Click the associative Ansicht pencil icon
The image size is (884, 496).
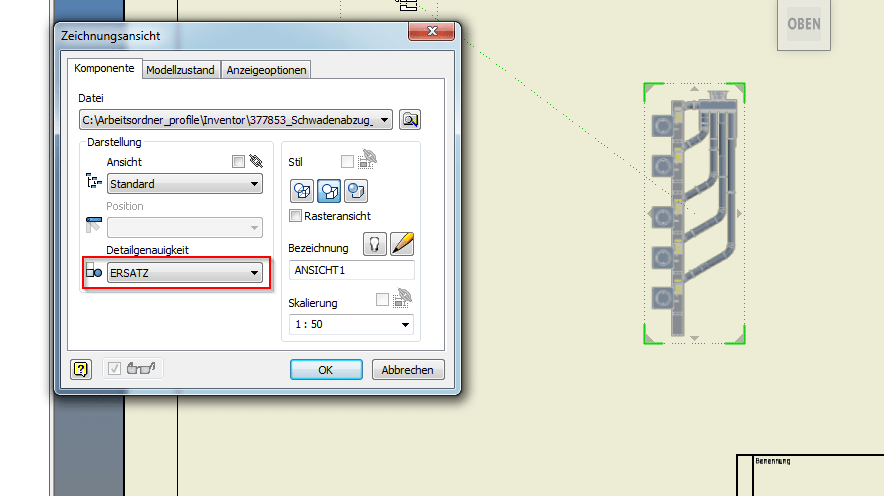click(x=256, y=162)
